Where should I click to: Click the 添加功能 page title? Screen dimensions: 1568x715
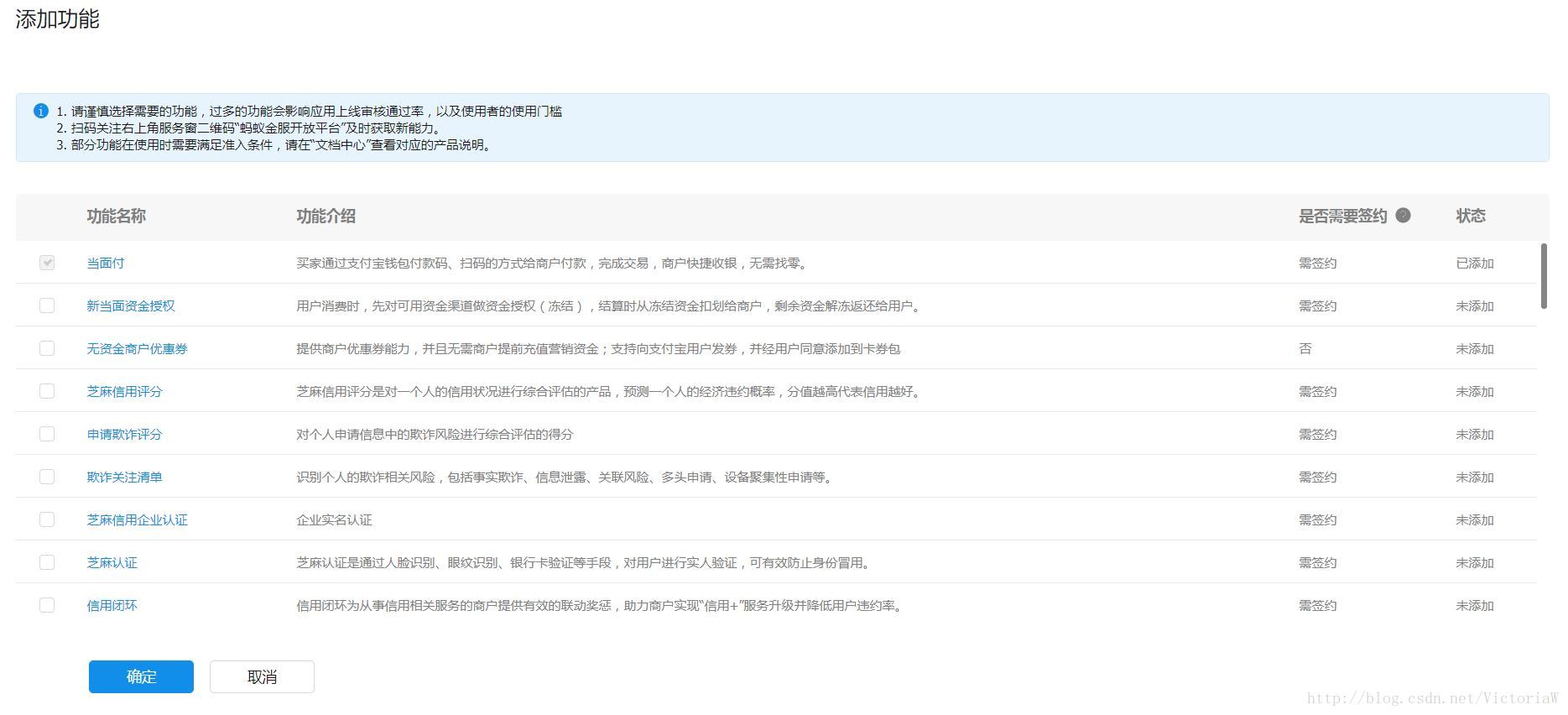click(x=57, y=18)
